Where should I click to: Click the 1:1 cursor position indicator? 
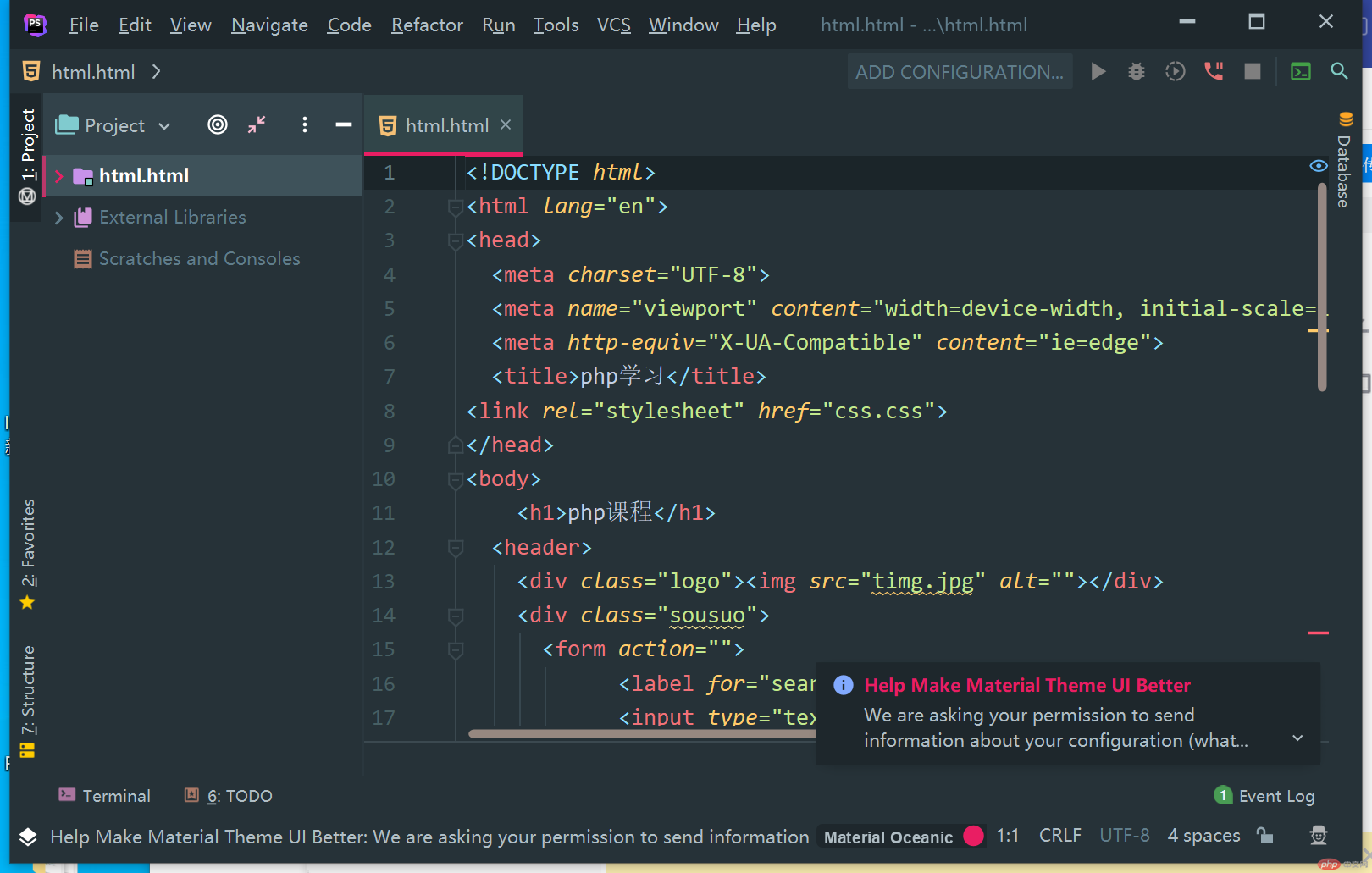[1008, 836]
